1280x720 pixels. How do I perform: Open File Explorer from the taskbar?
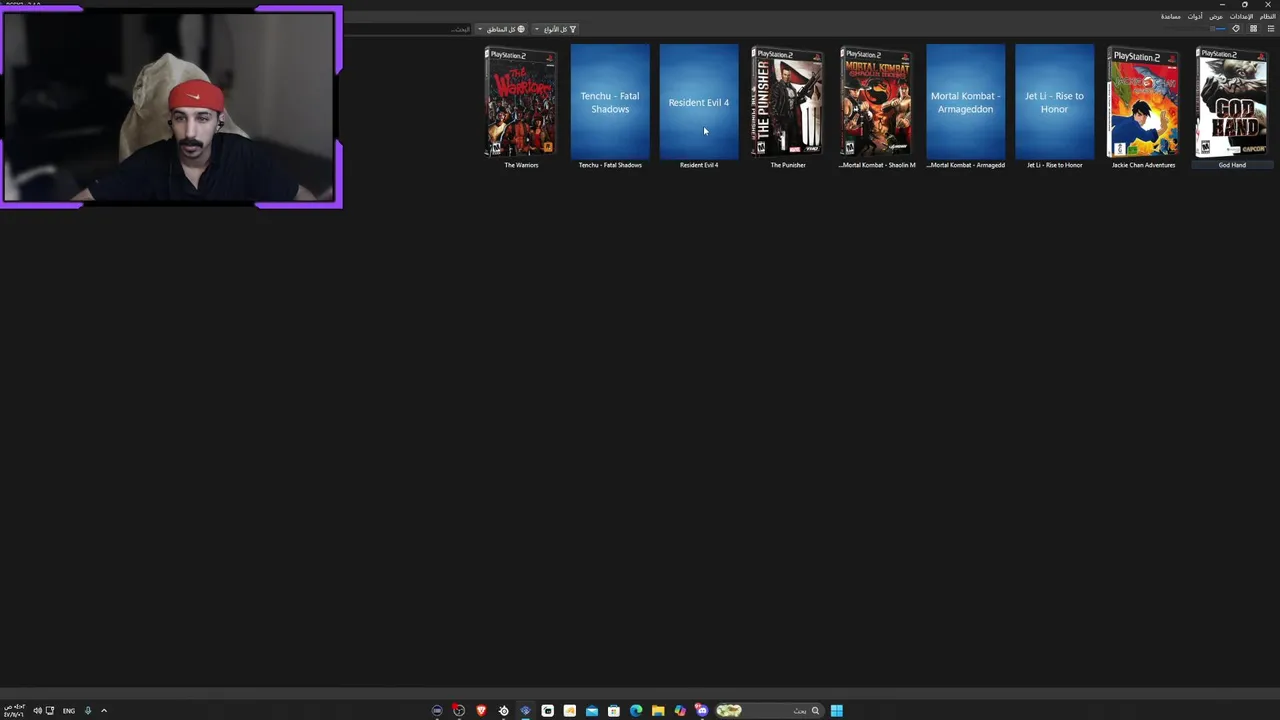[658, 710]
